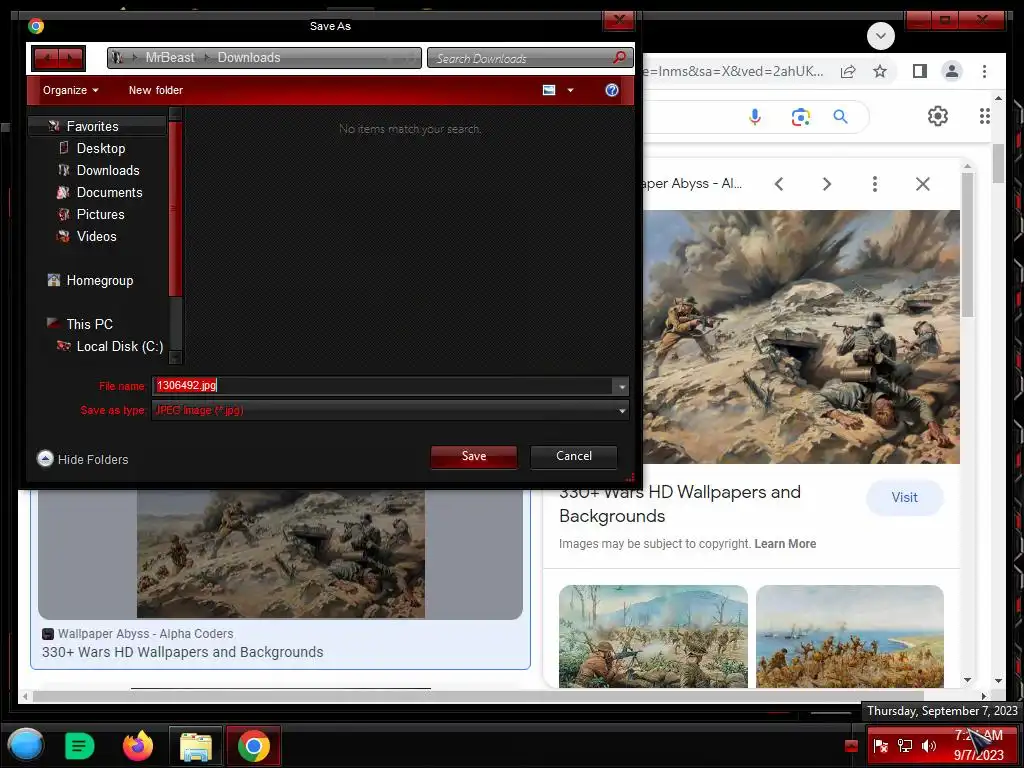The width and height of the screenshot is (1024, 768).
Task: Open File Explorer from the taskbar
Action: click(x=195, y=746)
